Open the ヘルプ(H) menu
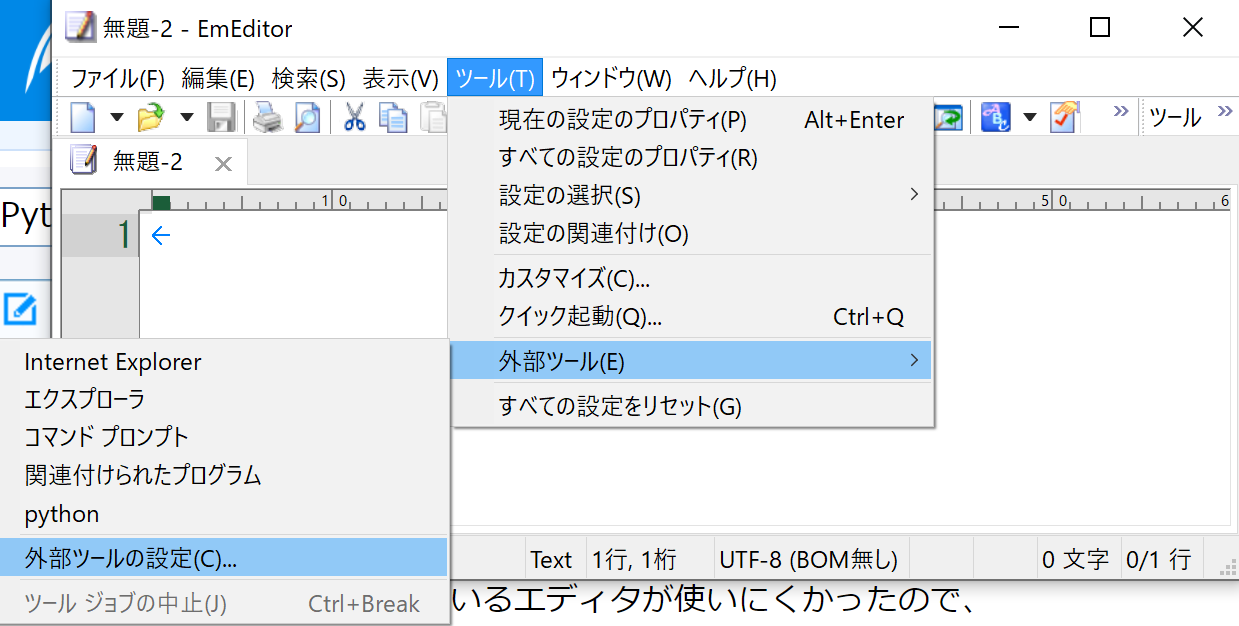Screen dimensions: 1239x626 (x=732, y=78)
